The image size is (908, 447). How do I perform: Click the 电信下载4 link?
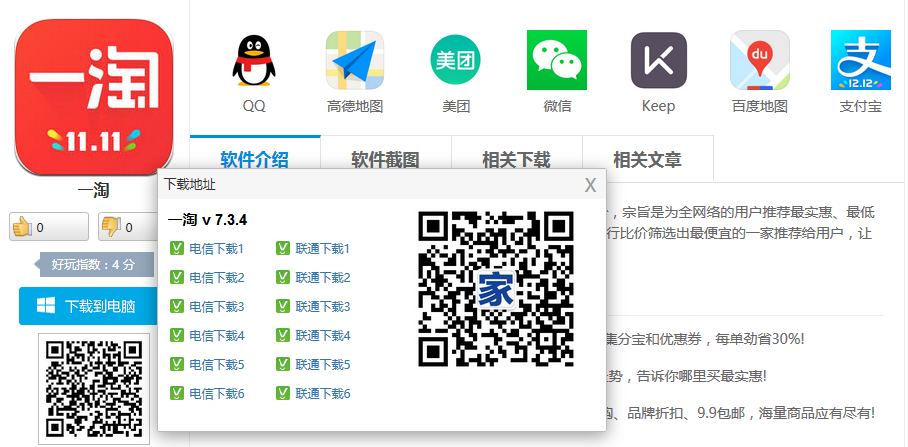pos(217,336)
